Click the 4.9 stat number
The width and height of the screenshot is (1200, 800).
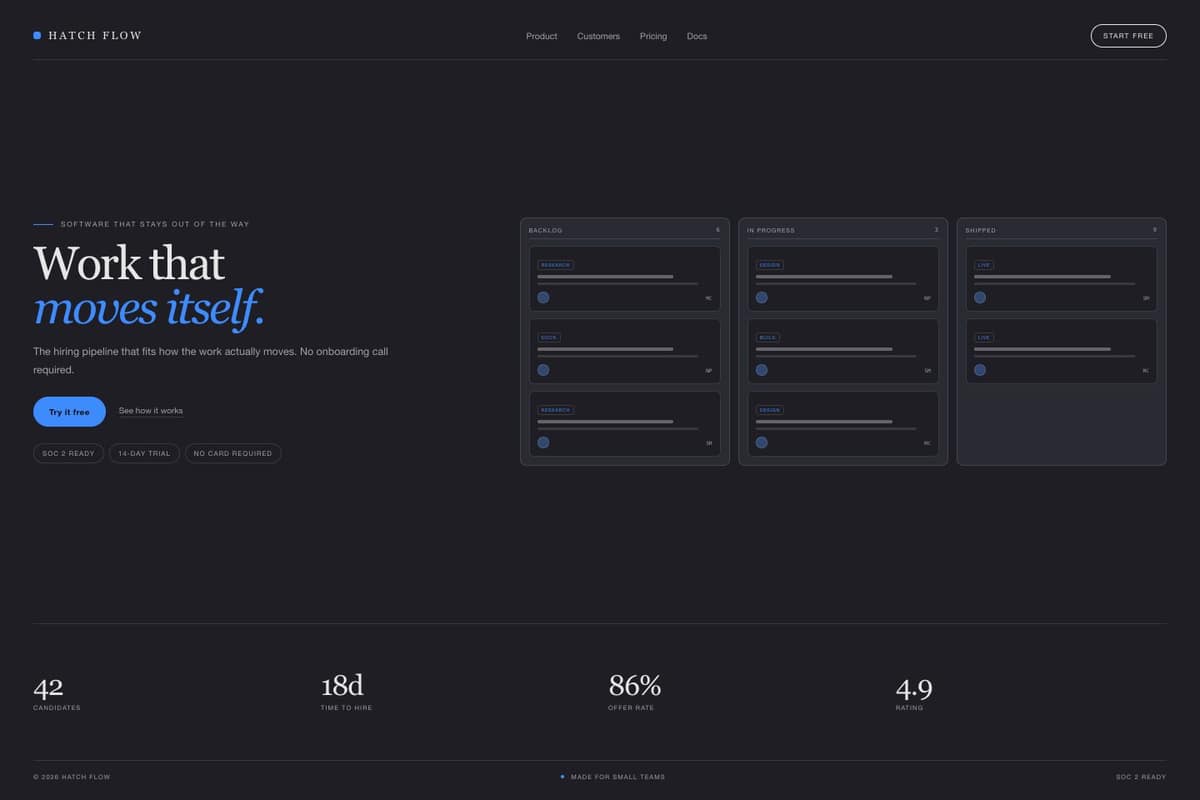click(914, 688)
